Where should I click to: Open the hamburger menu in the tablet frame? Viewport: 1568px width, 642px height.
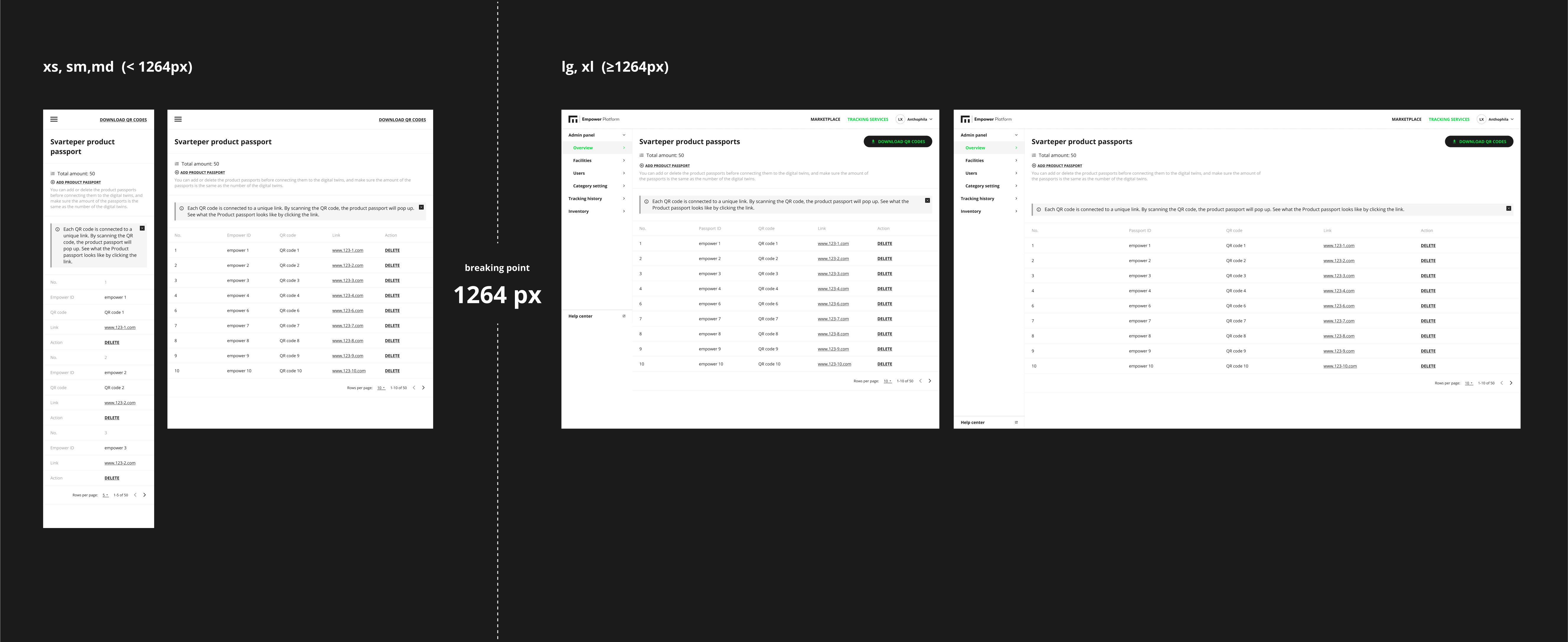(x=178, y=119)
